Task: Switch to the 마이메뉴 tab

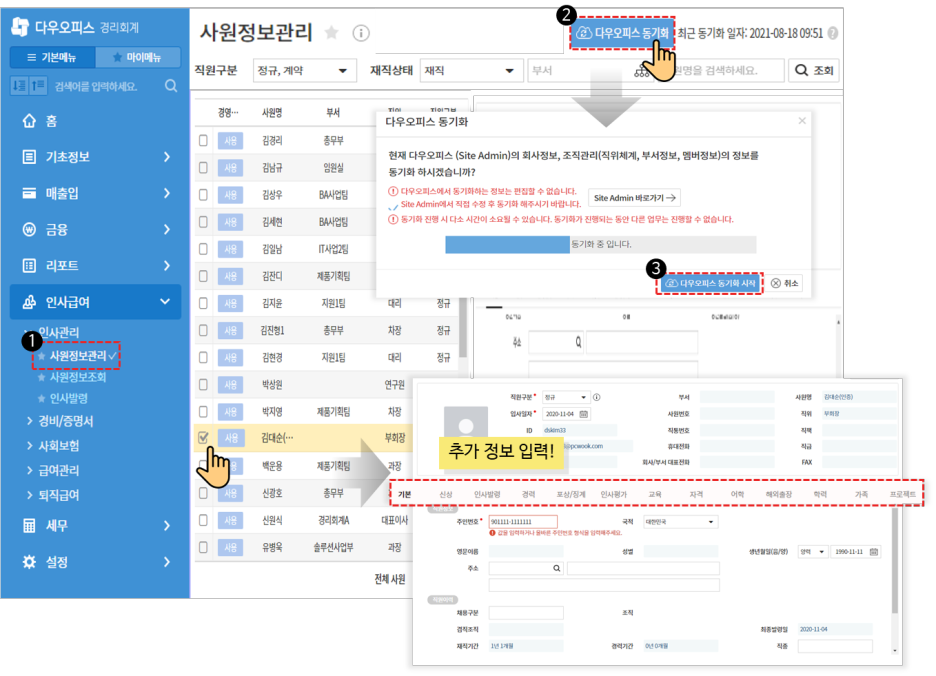Action: click(138, 57)
